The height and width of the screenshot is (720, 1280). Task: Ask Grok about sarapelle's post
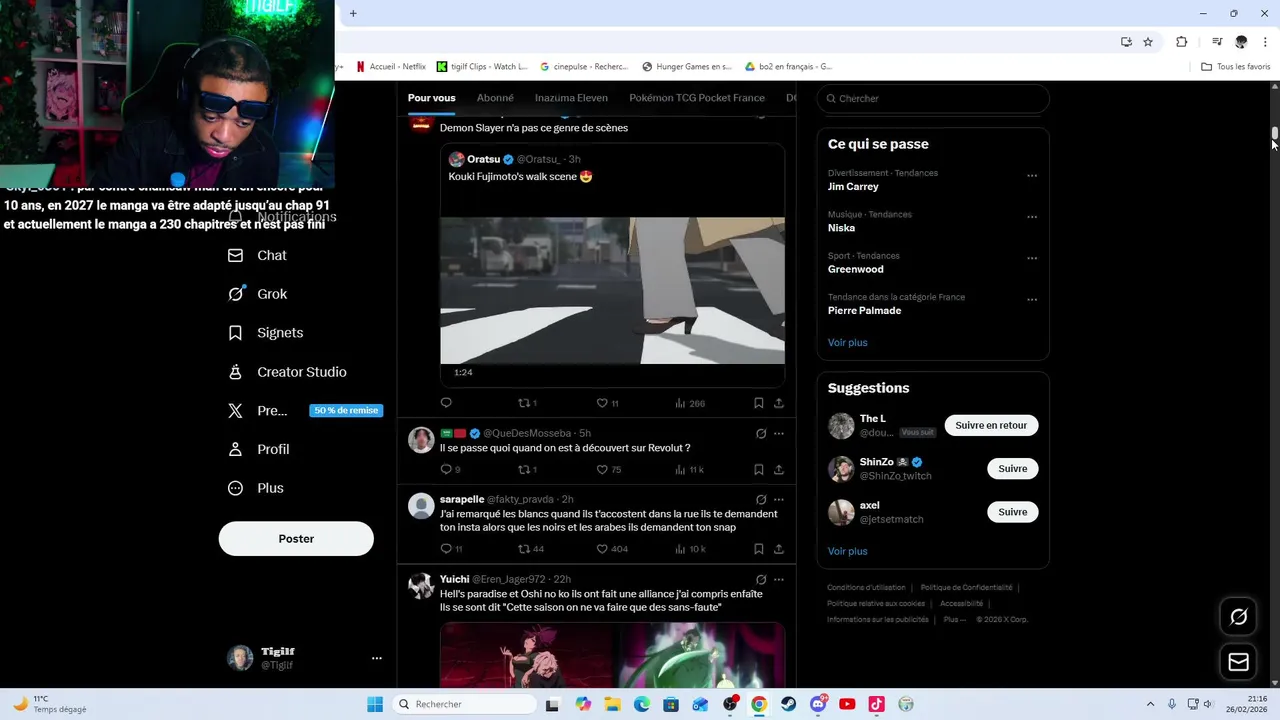760,499
